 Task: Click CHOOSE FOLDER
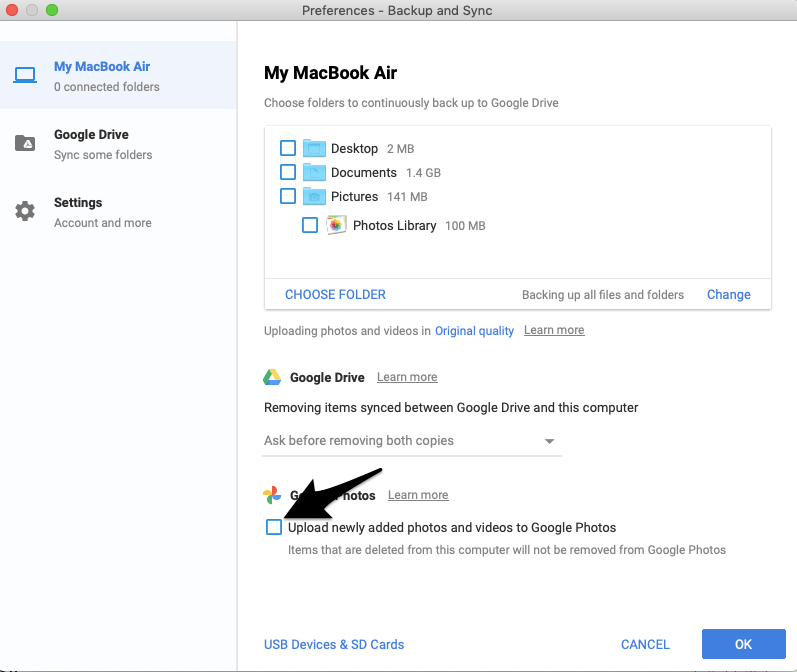335,294
